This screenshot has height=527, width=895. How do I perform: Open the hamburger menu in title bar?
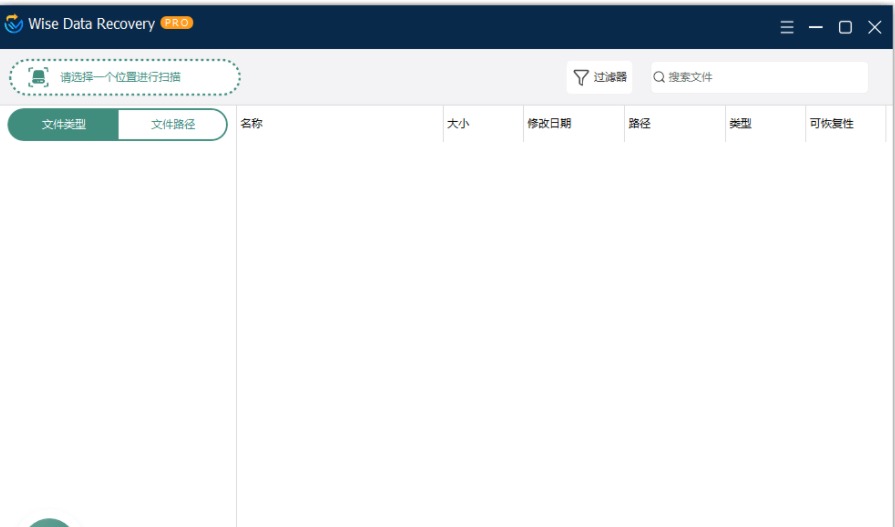[787, 27]
